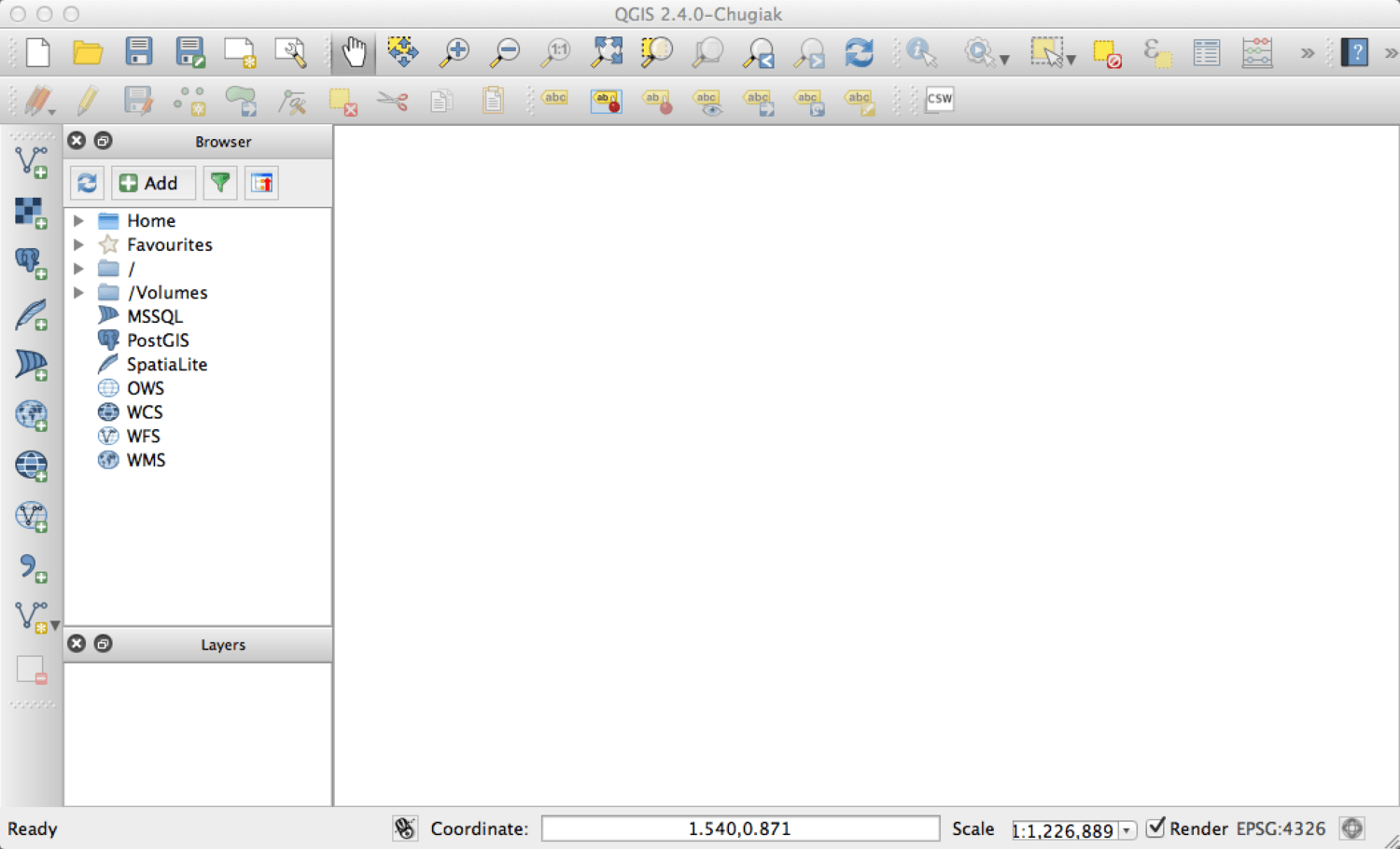
Task: Close the Browser panel
Action: (77, 141)
